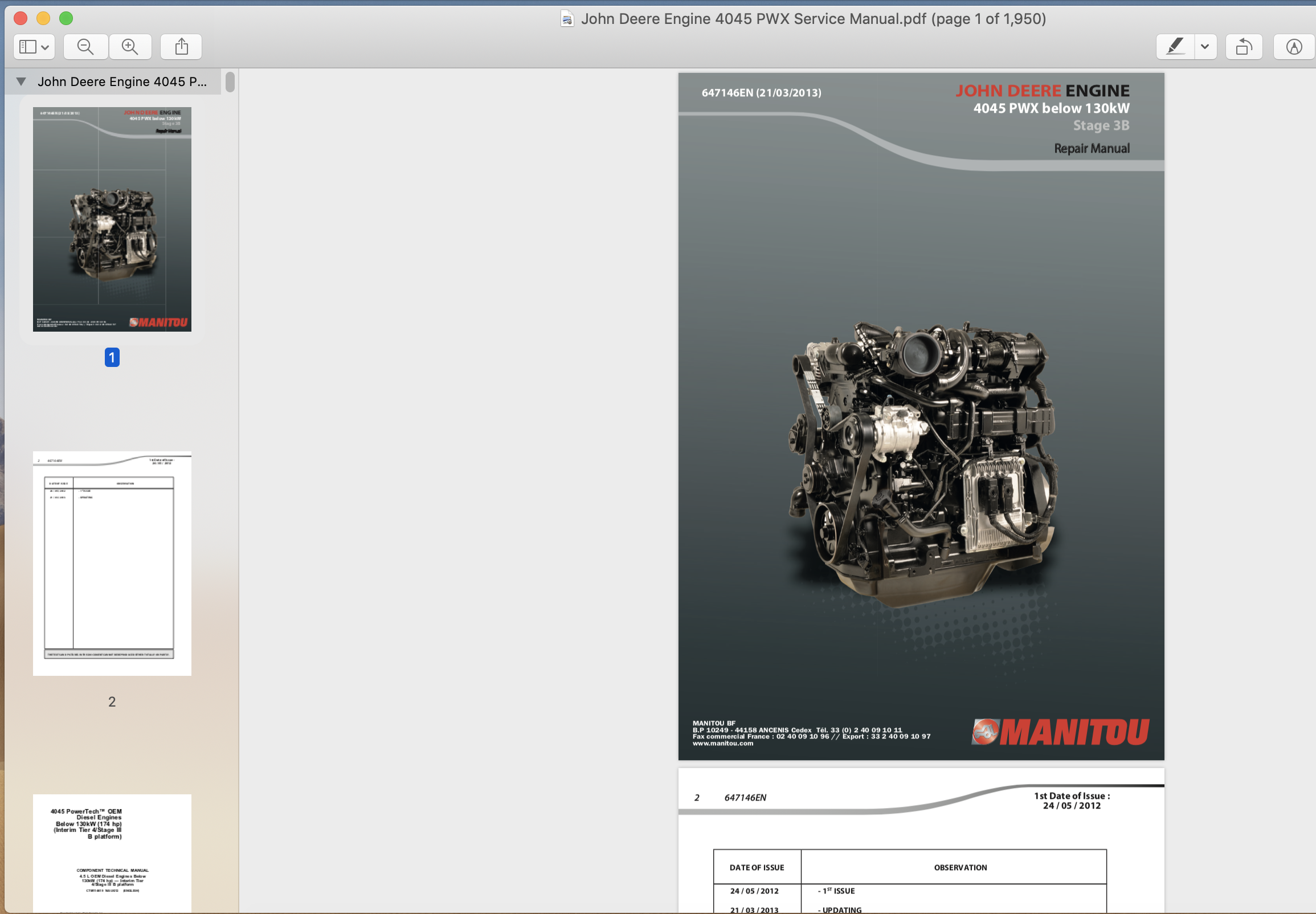Screen dimensions: 1316x914
Task: Click the 'Stage 3B' cover text
Action: tap(1101, 125)
